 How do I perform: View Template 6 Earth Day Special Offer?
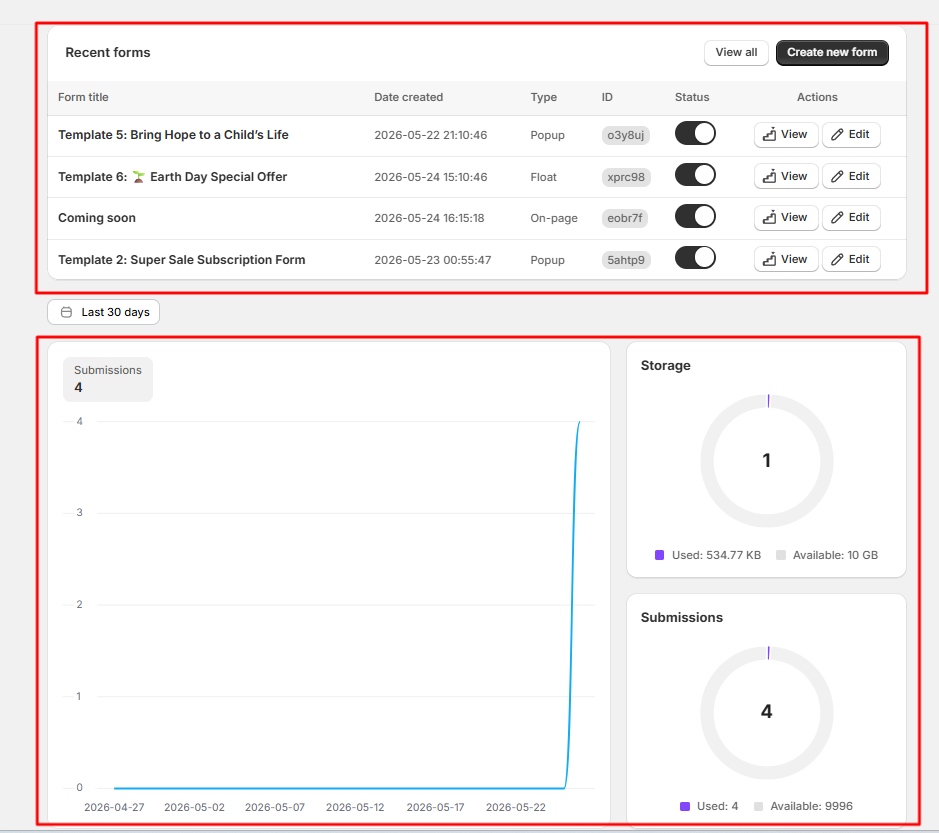[786, 176]
